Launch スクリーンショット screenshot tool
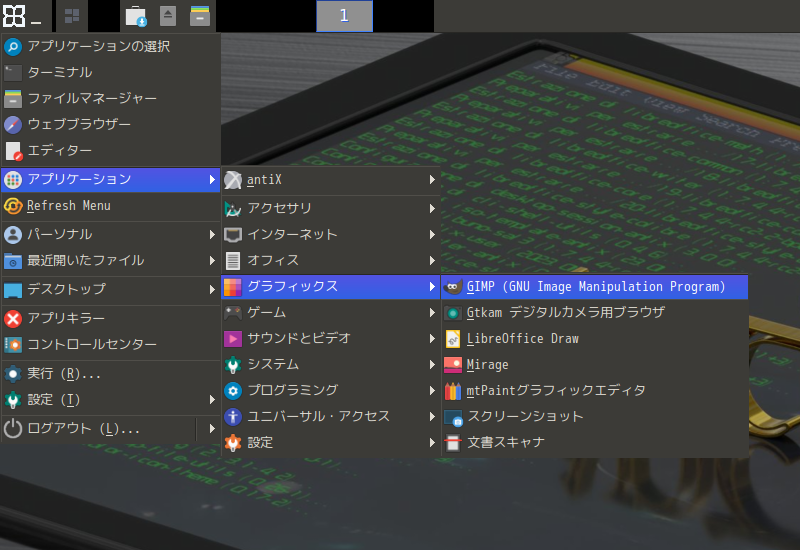 coord(595,417)
